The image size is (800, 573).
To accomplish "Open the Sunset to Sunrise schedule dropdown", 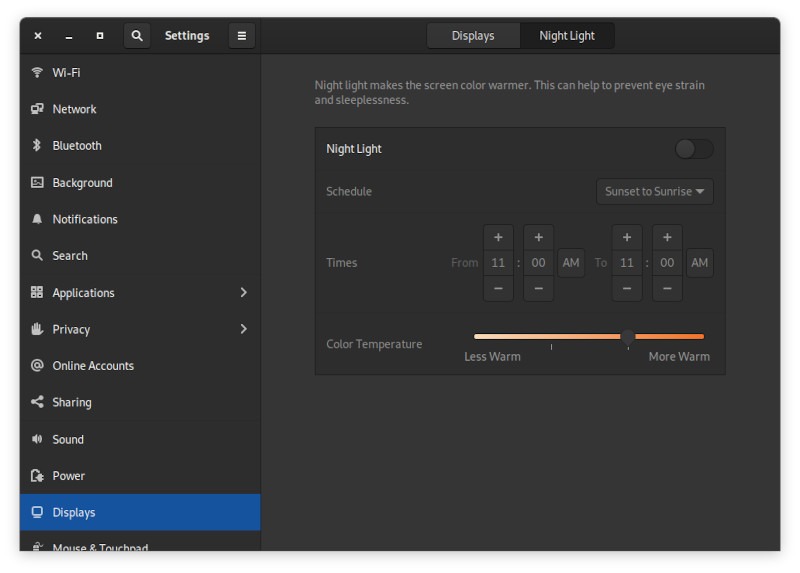I will 655,192.
